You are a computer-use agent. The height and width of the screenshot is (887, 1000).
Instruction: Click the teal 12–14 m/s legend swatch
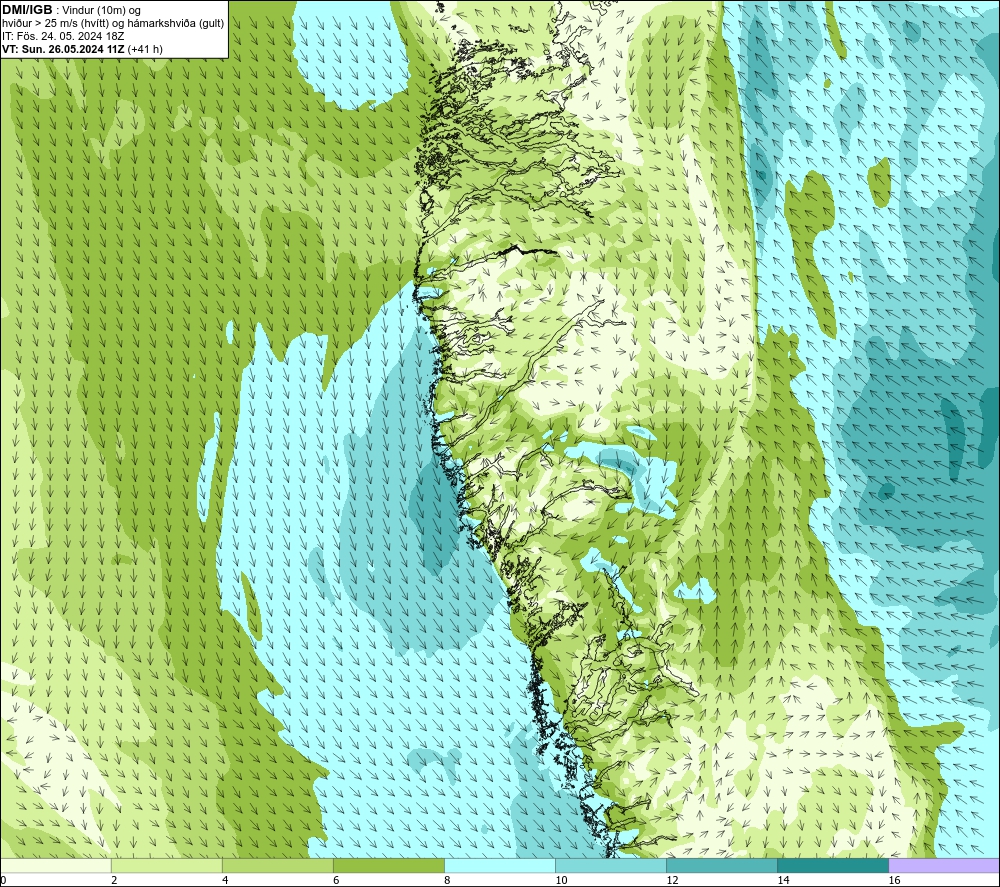point(722,865)
